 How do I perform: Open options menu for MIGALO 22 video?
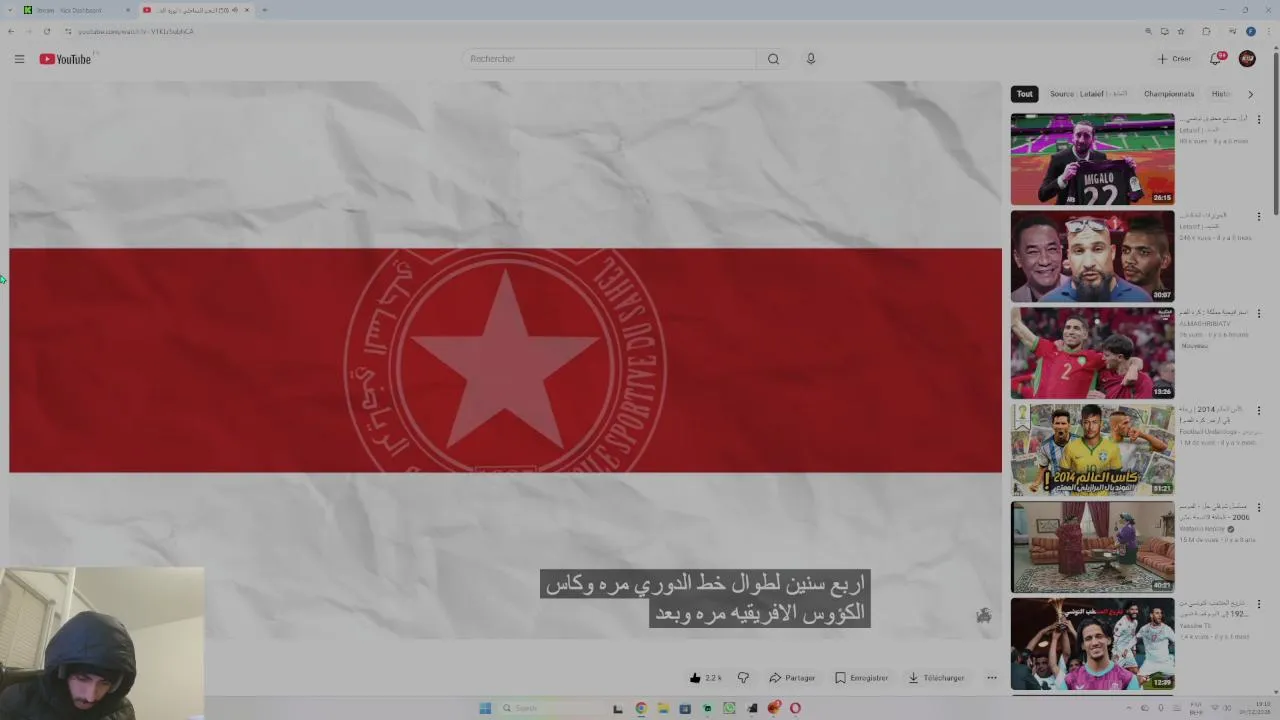tap(1259, 119)
